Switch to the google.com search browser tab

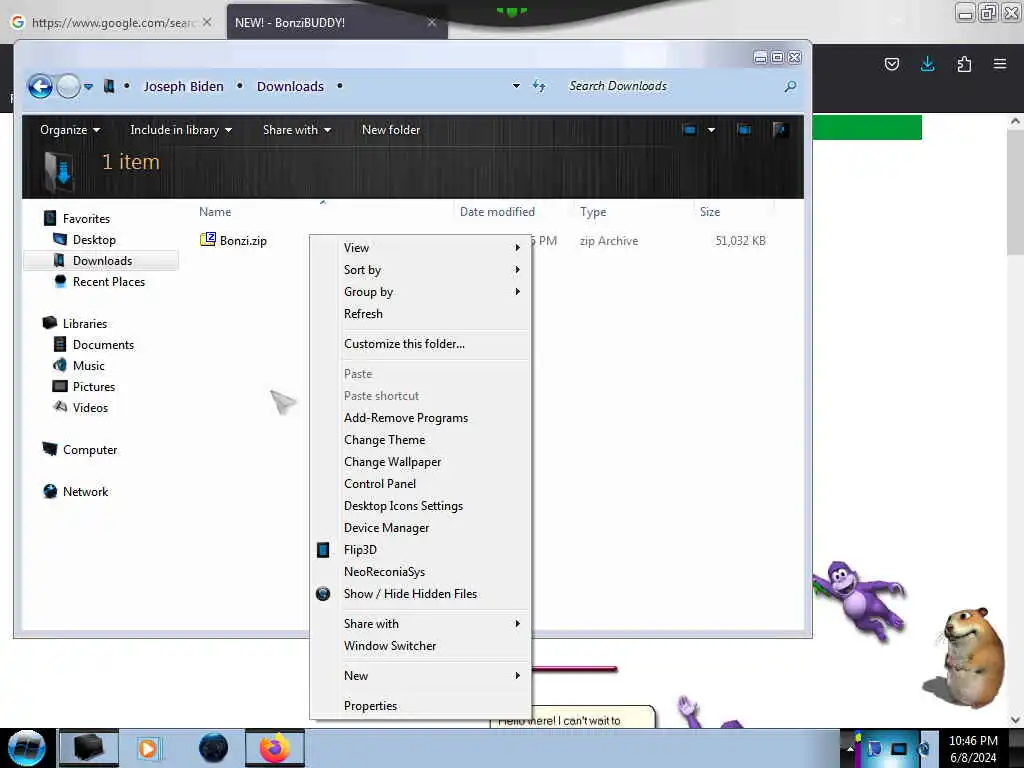click(113, 22)
